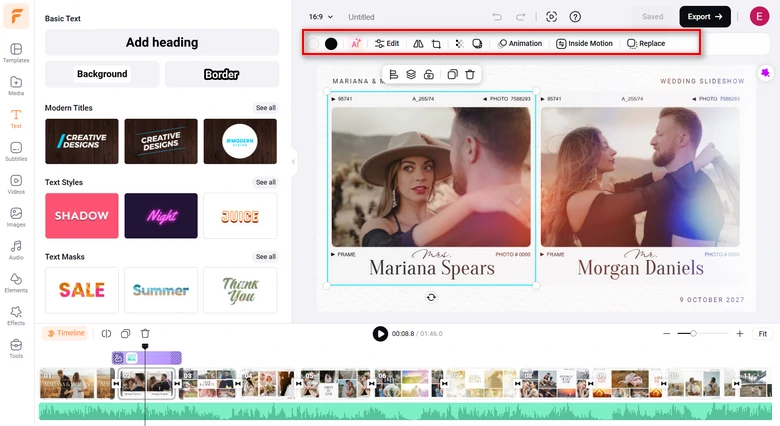Image resolution: width=780 pixels, height=426 pixels.
Task: Select the SHADOW text style thumbnail
Action: tap(82, 216)
